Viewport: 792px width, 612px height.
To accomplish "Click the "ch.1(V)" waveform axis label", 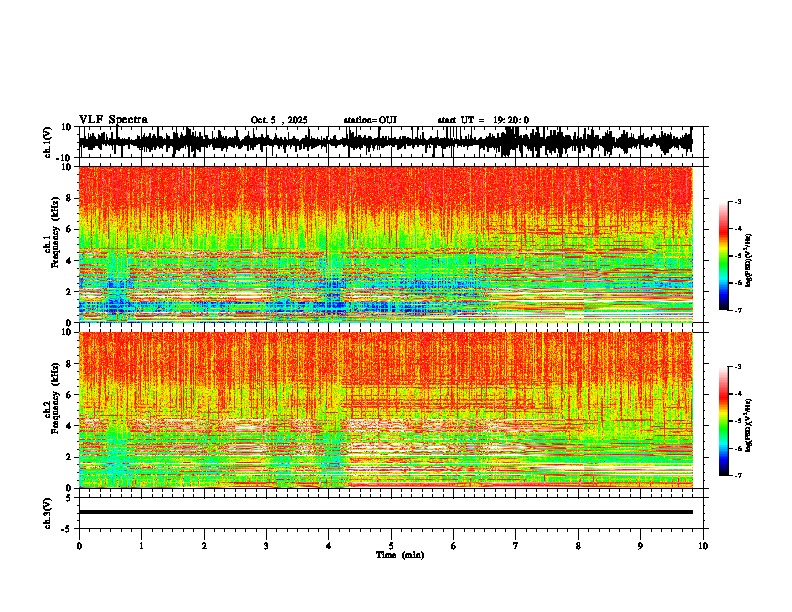I will point(48,142).
